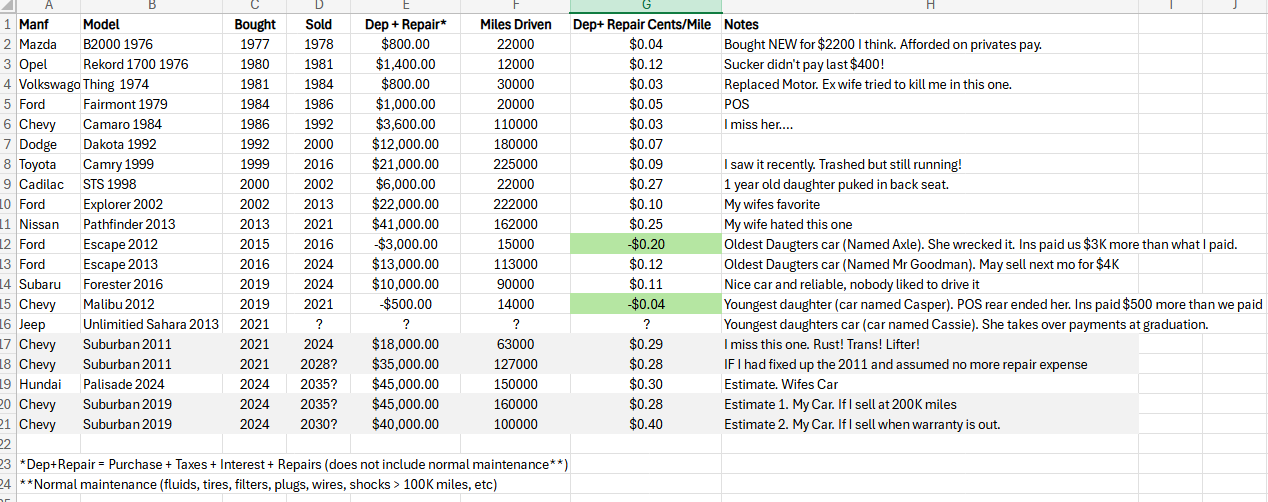Select the '$0.30' cents per mile cell

646,384
